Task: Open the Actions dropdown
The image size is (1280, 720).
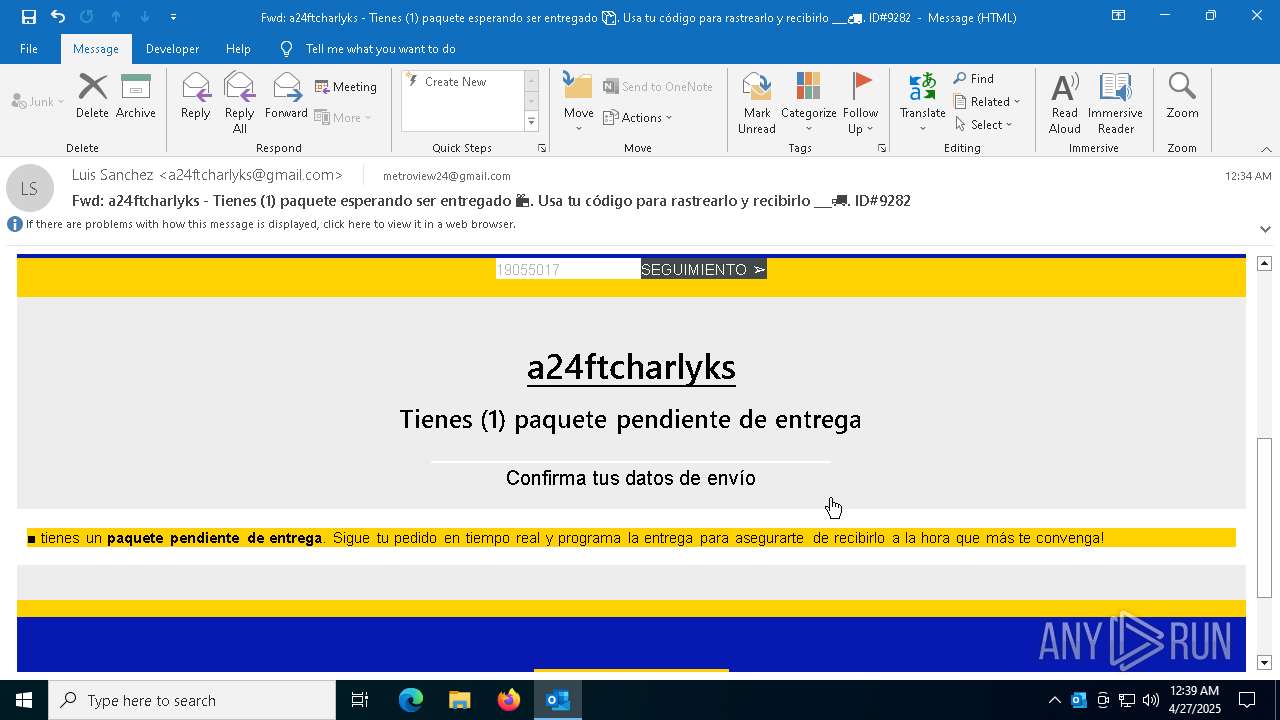Action: point(638,117)
